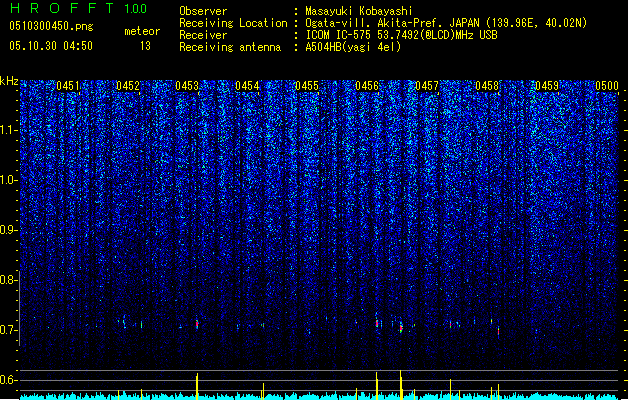Viewport: 629px width, 400px height.
Task: Click the HROFFT 1.0.0 title text
Action: pos(78,8)
